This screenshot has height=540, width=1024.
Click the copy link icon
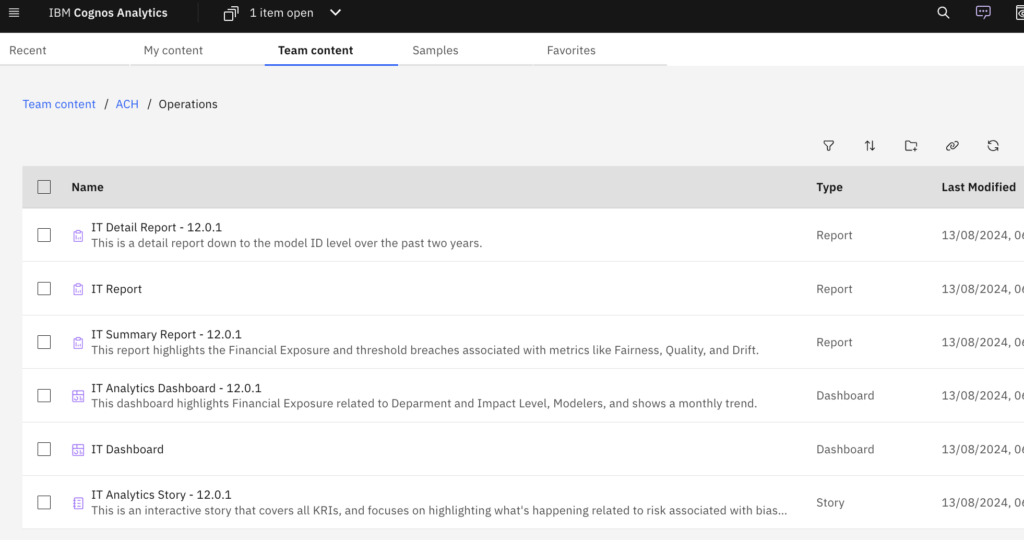tap(952, 146)
